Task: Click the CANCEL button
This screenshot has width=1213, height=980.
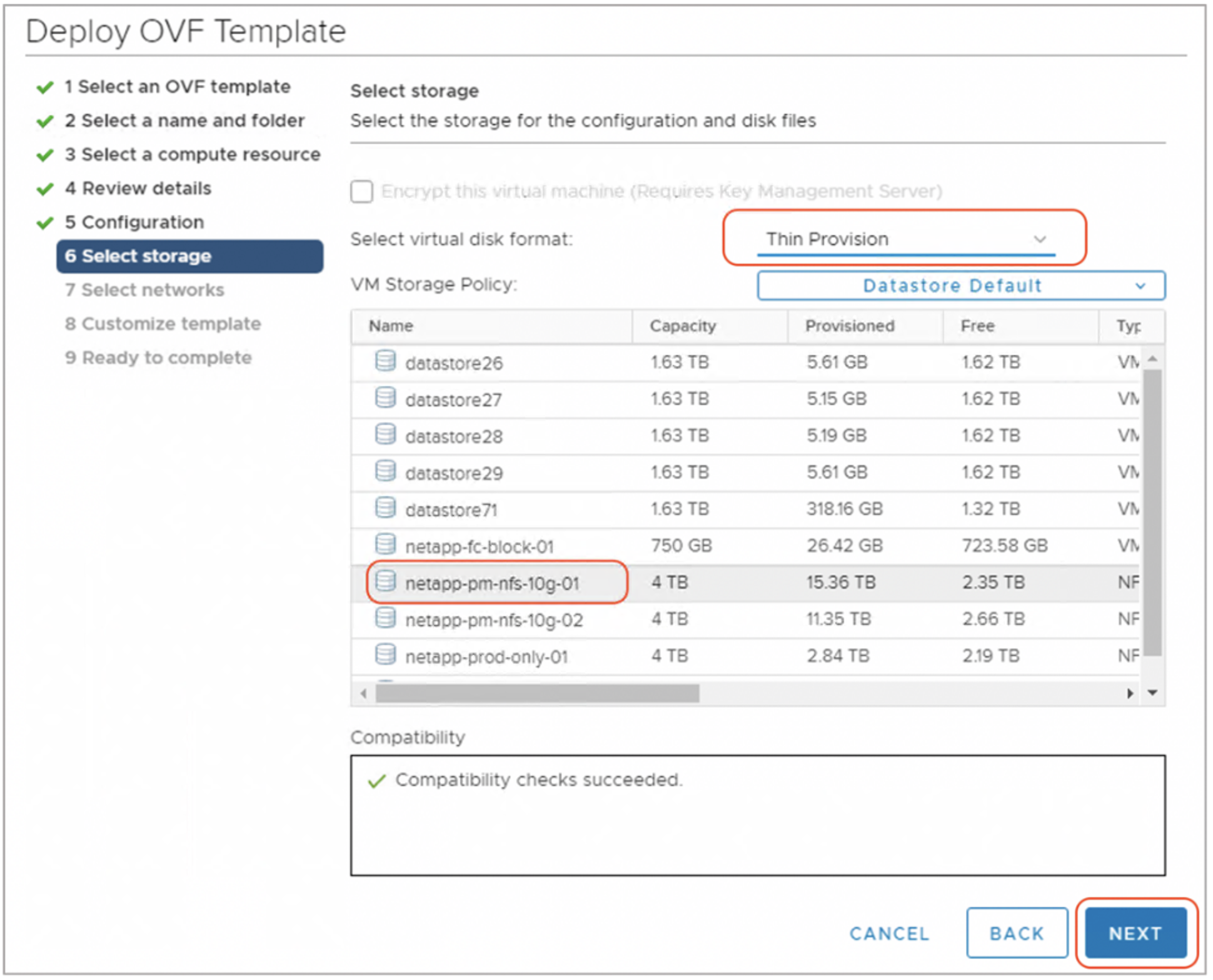Action: point(889,932)
